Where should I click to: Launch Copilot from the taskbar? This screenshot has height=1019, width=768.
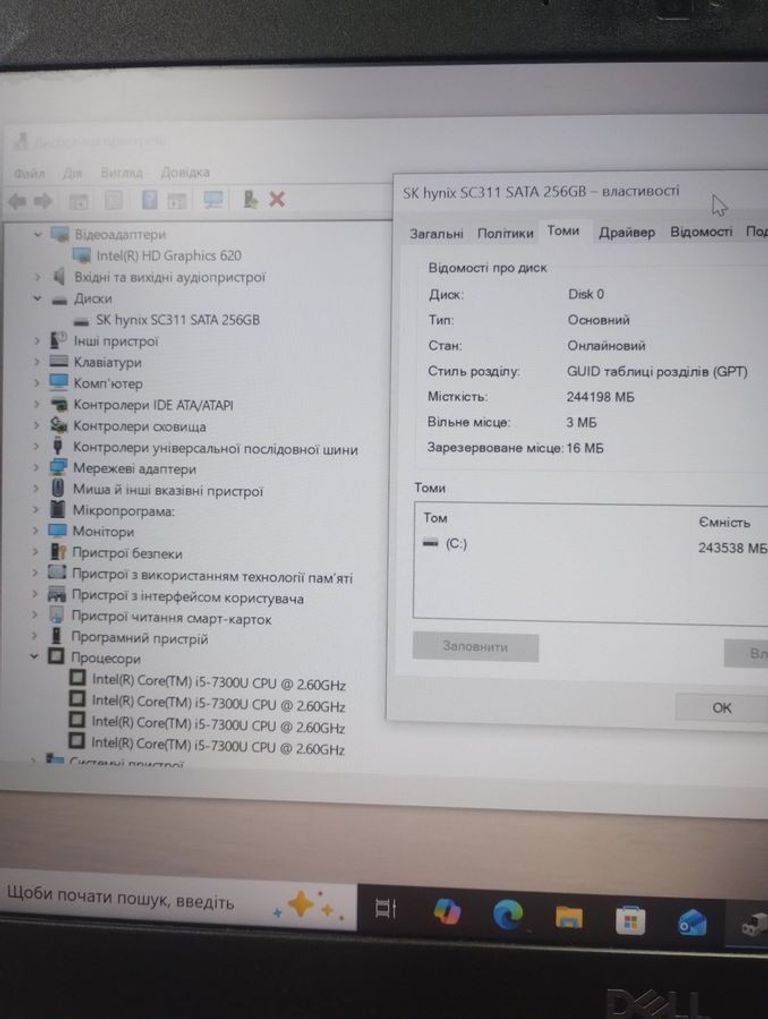(x=447, y=911)
